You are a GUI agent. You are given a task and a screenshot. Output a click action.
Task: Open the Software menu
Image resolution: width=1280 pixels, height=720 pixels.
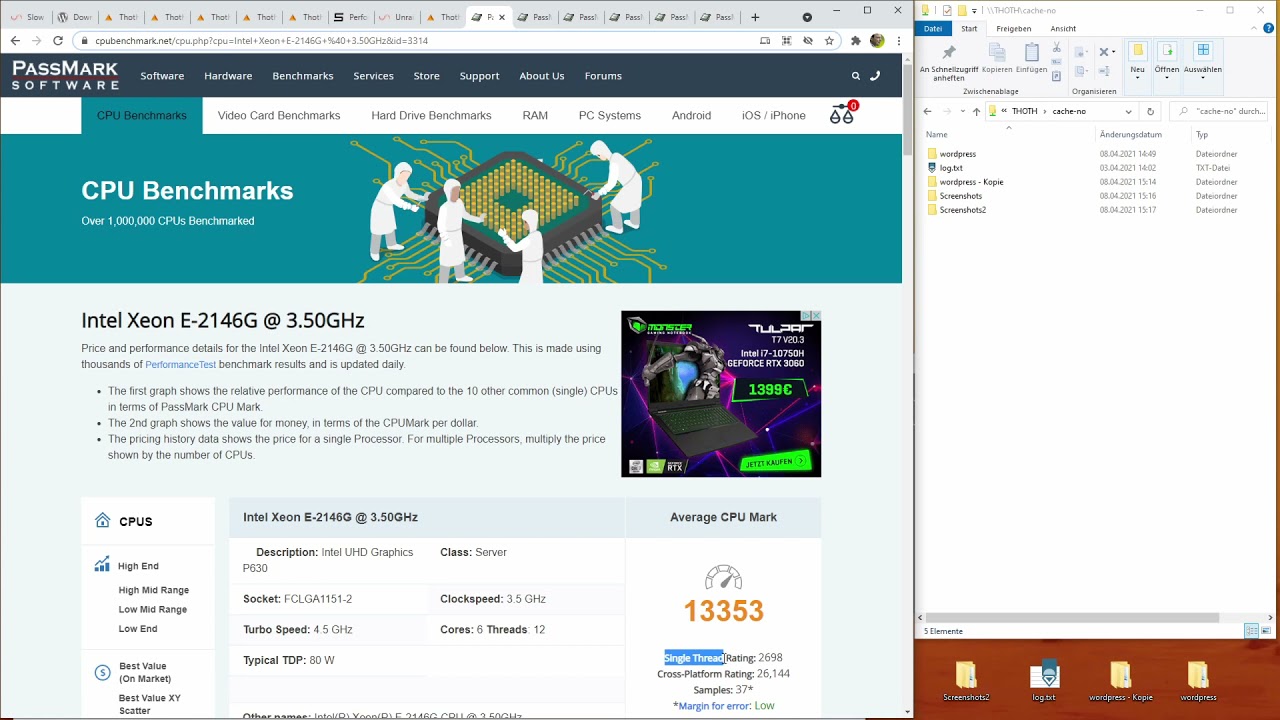(162, 76)
